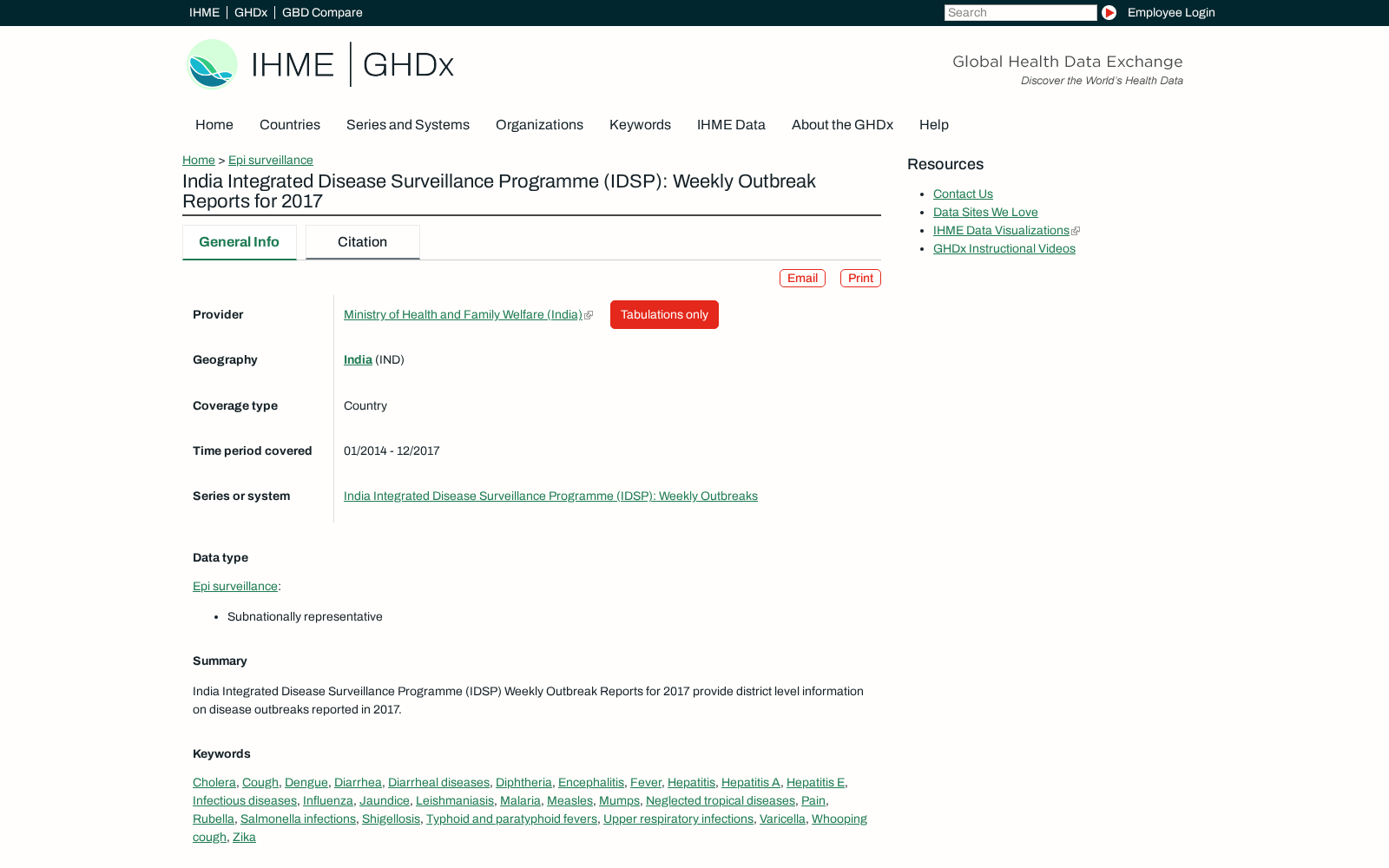Open Series and Systems menu
Image resolution: width=1389 pixels, height=868 pixels.
(x=408, y=125)
